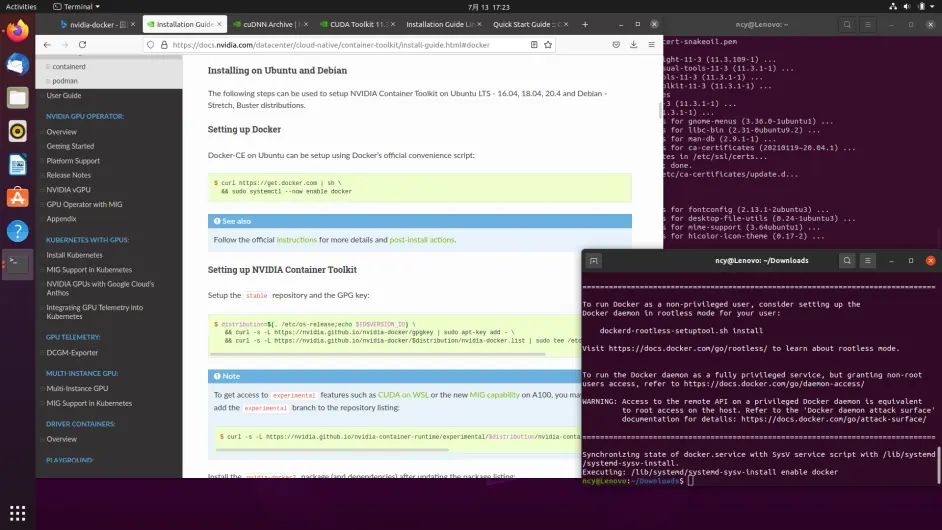Open the post-install actions link
This screenshot has width=942, height=530.
coord(422,239)
